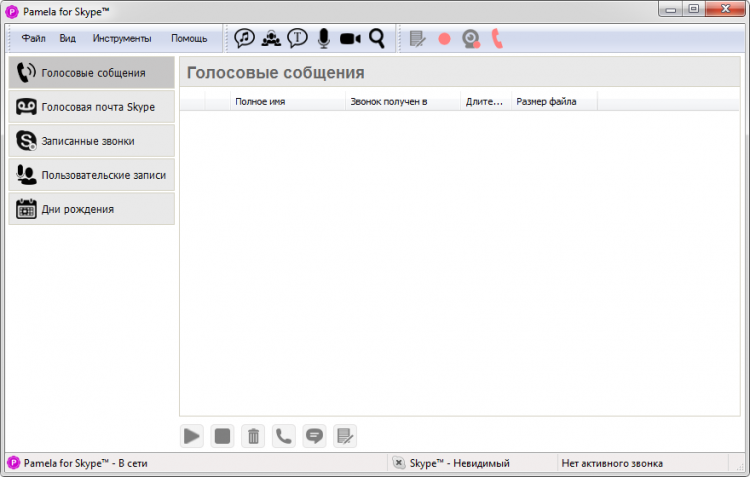Open Дни рождения section

point(91,209)
